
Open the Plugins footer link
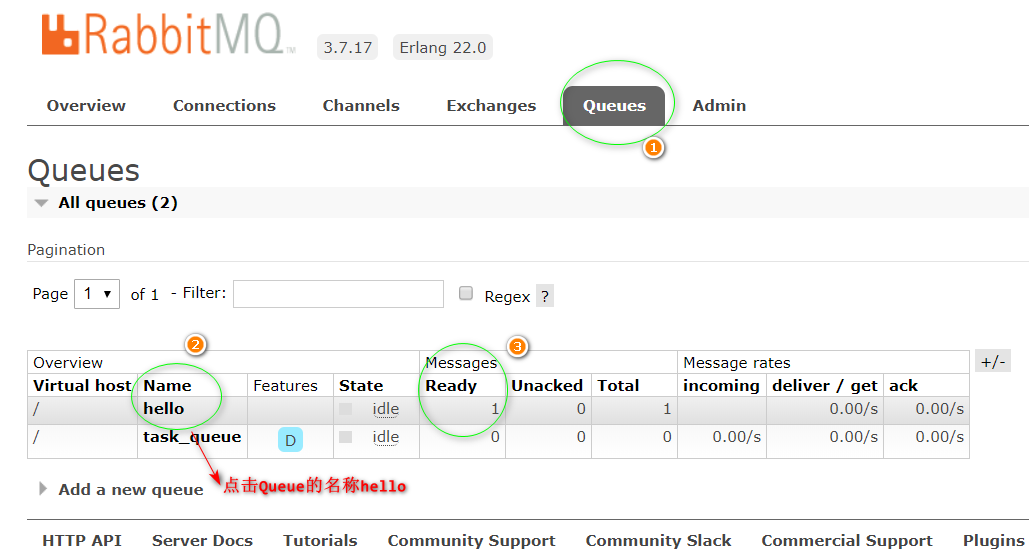[x=994, y=540]
